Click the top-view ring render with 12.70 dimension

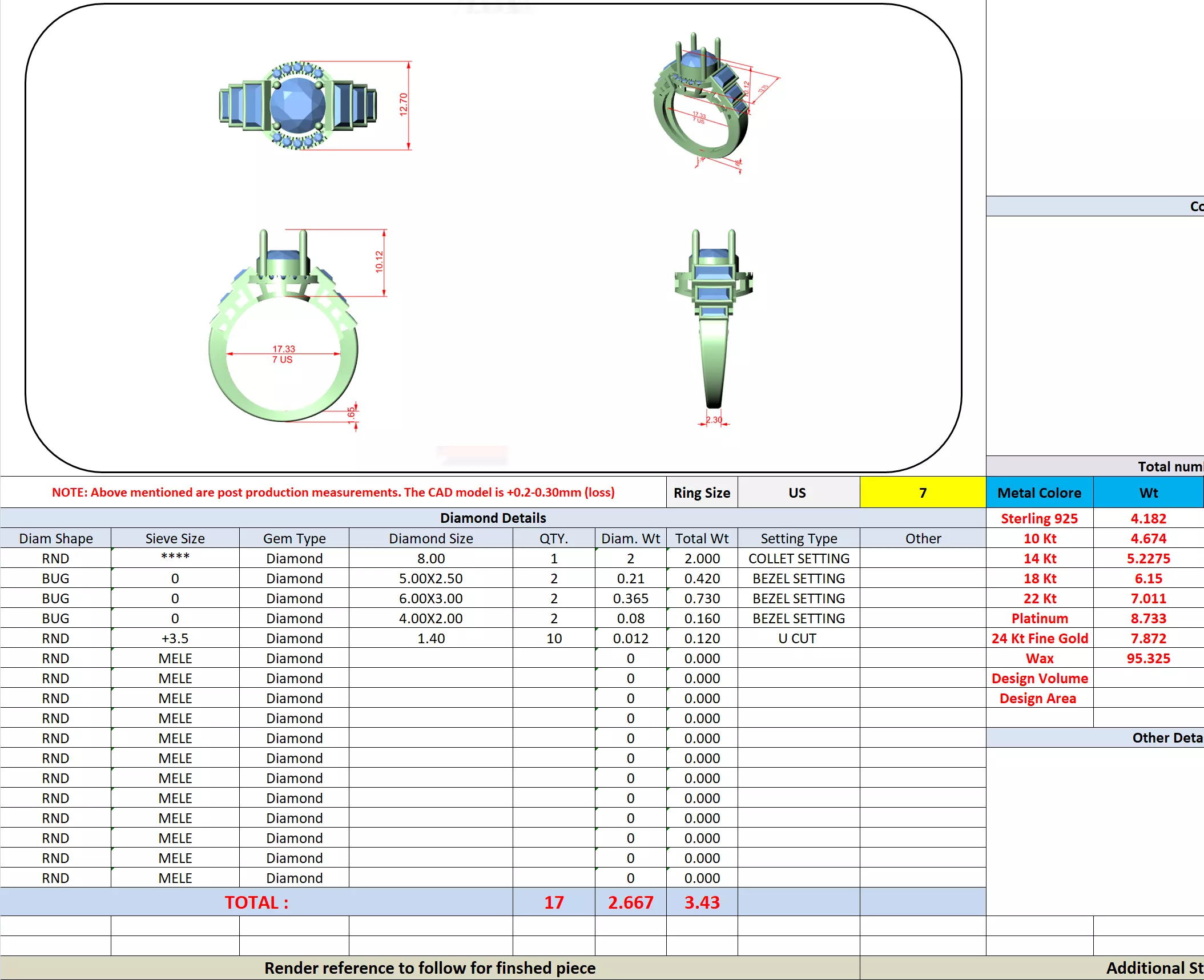298,106
